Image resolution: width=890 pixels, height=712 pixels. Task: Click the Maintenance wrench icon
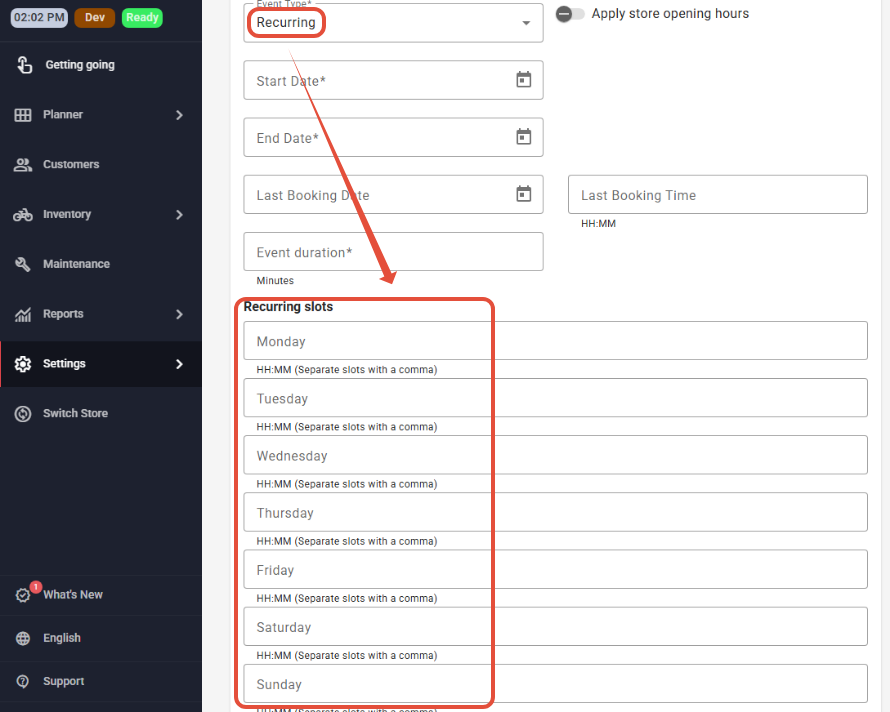[23, 264]
